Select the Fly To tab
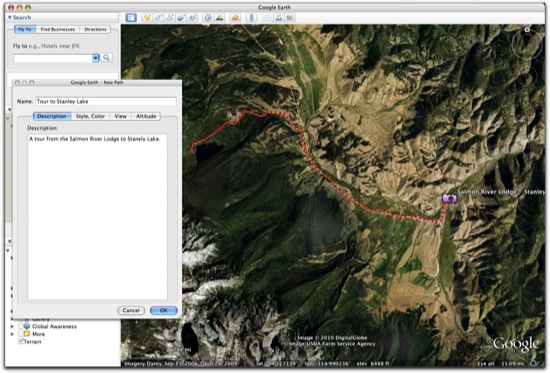The width and height of the screenshot is (550, 373). [25, 29]
